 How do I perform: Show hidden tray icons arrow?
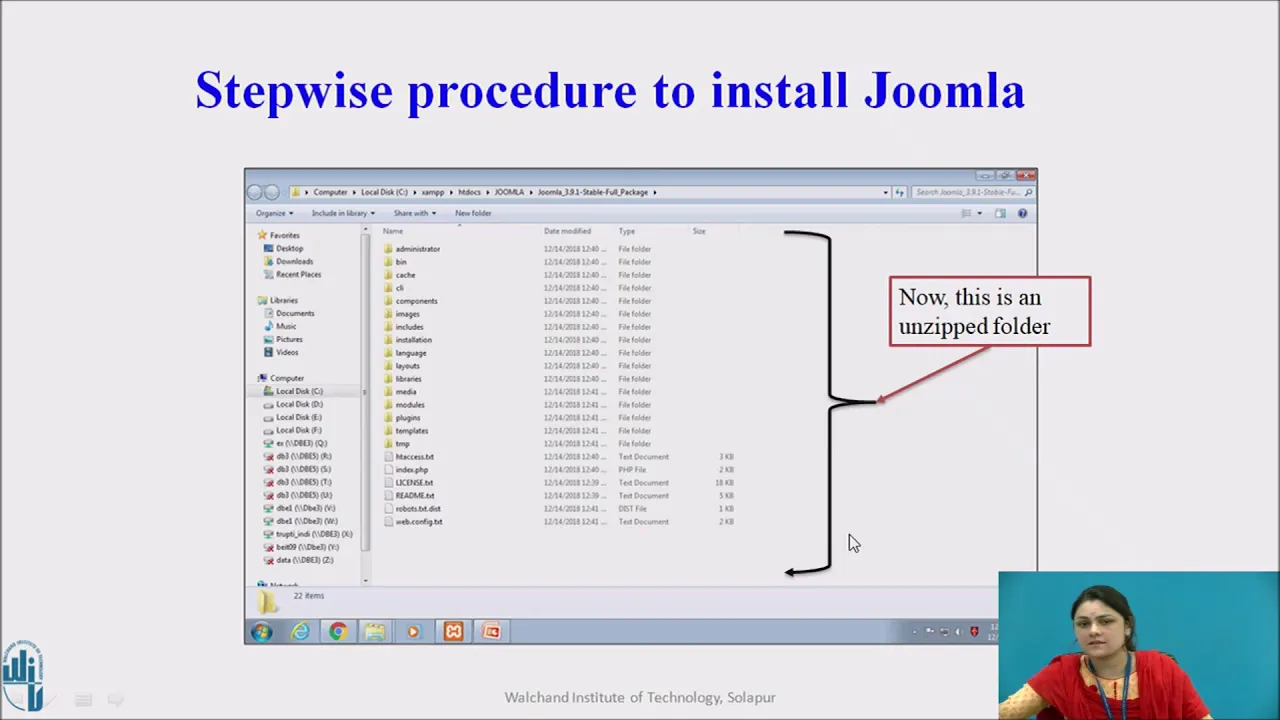[x=914, y=631]
